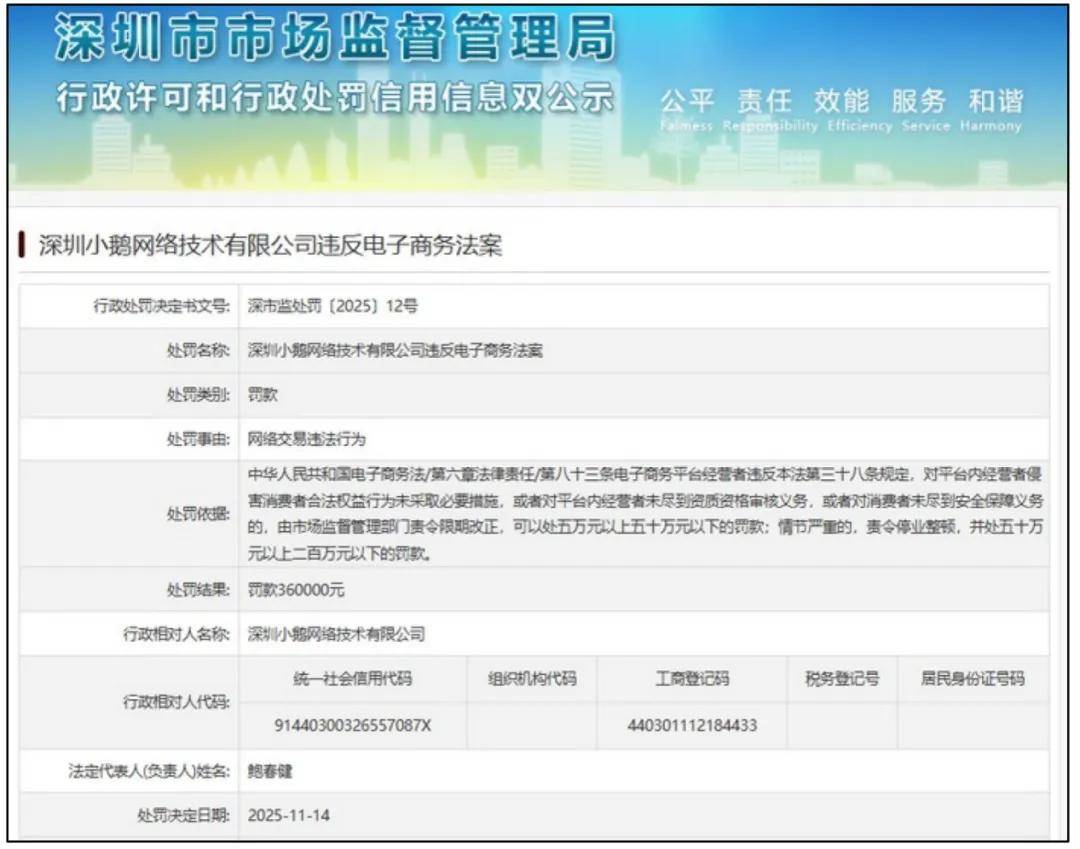This screenshot has width=1080, height=849.
Task: Click the 居民身份证号码 column header
Action: click(973, 678)
